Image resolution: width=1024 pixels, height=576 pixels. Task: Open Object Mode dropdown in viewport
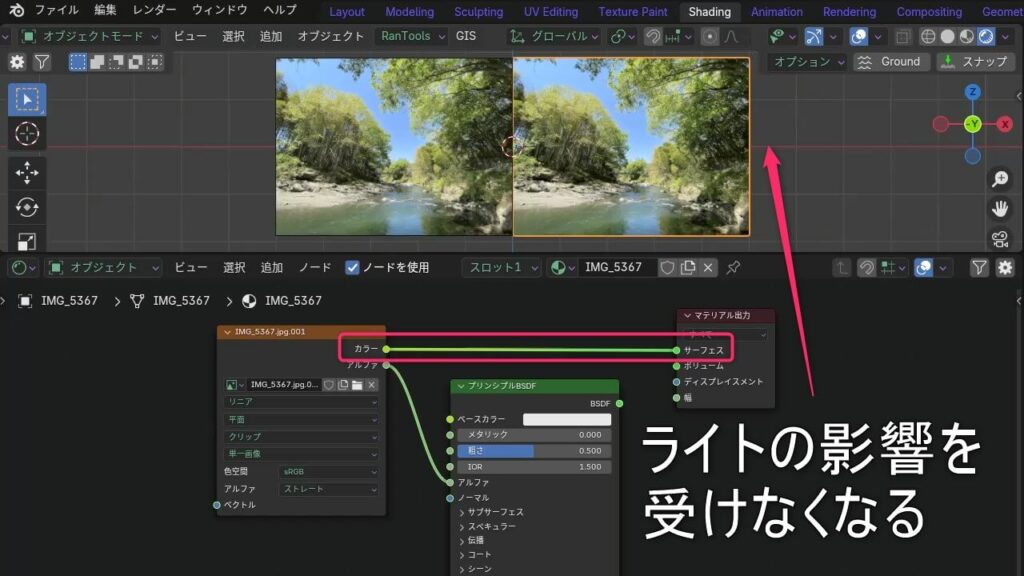89,37
